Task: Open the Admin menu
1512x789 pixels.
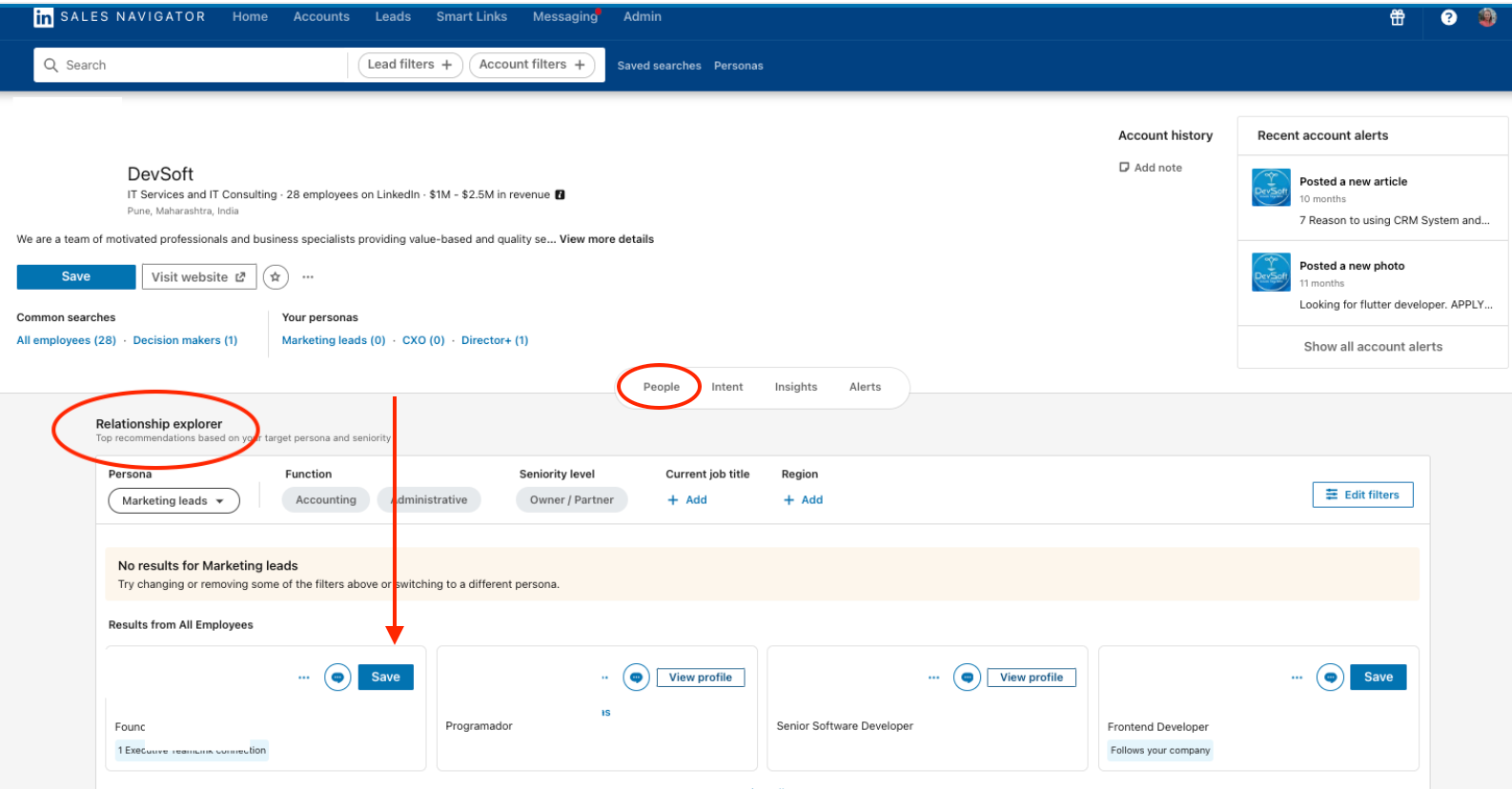Action: point(643,17)
